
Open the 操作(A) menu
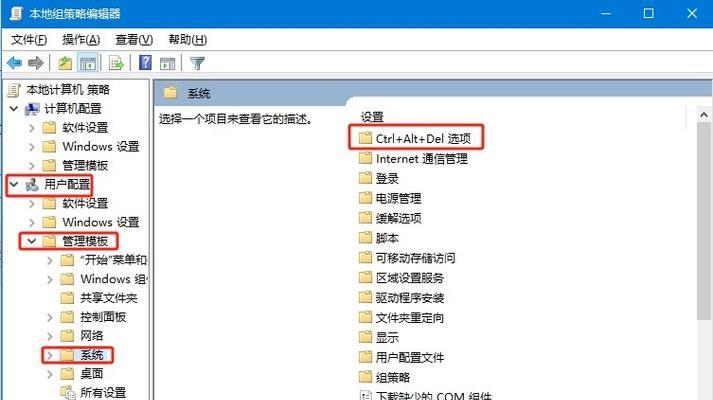coord(81,40)
